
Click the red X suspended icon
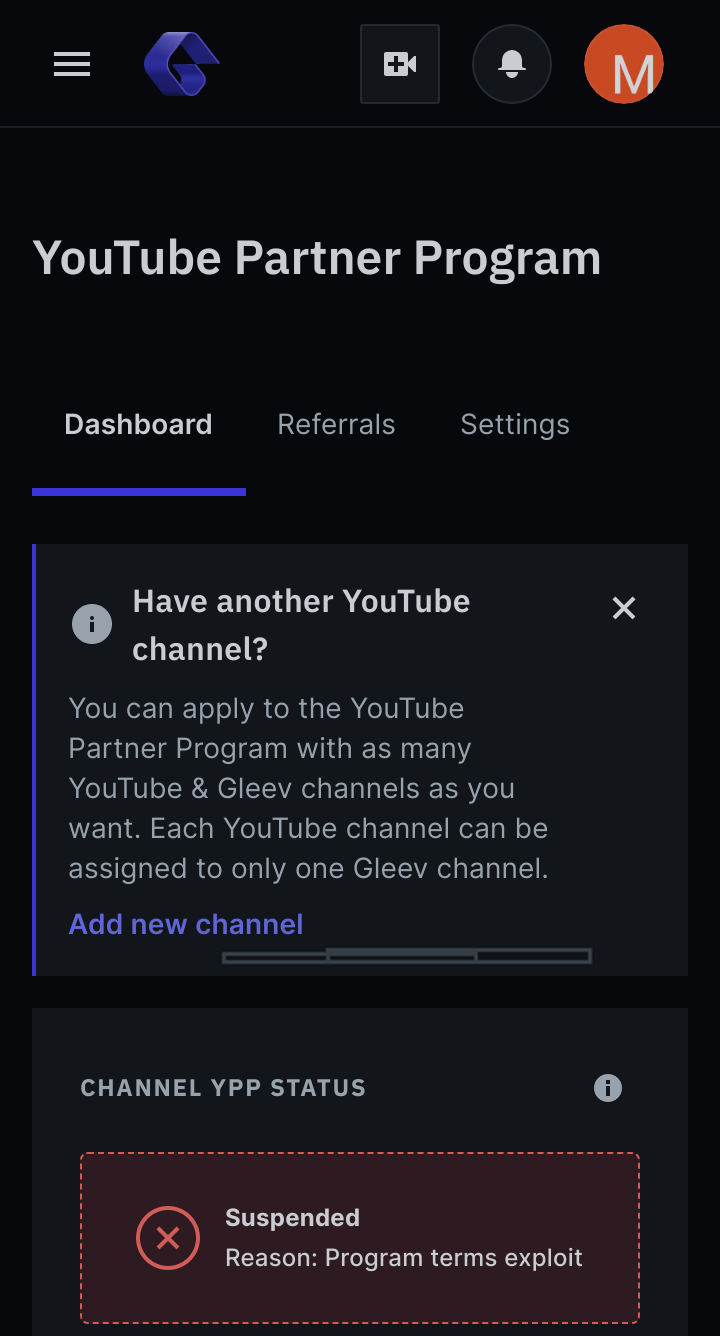pyautogui.click(x=168, y=1238)
